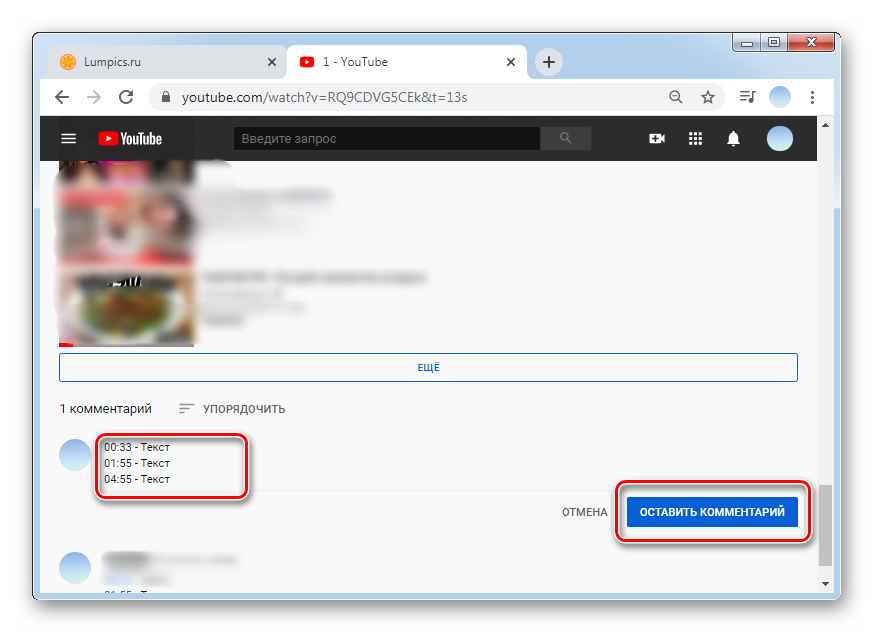Click the YouTube logo

pos(130,139)
